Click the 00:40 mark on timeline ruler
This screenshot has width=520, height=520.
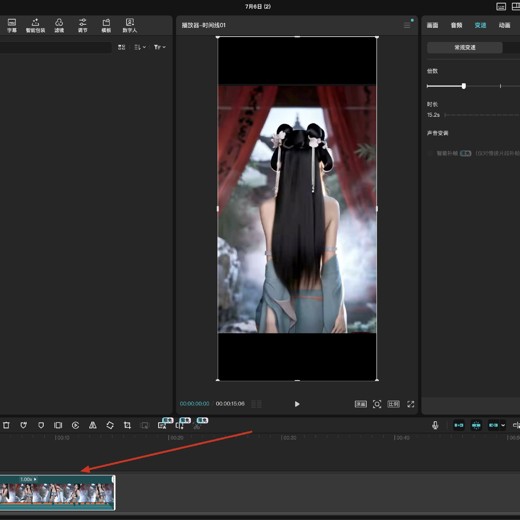pyautogui.click(x=402, y=437)
